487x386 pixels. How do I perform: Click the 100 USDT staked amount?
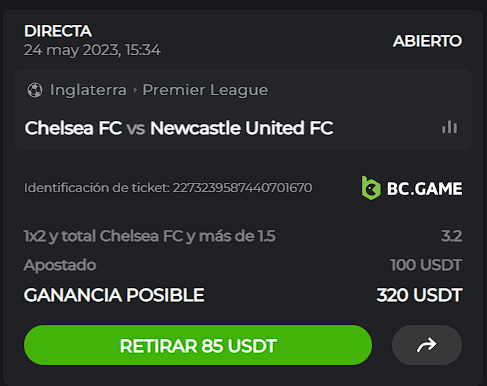(426, 265)
